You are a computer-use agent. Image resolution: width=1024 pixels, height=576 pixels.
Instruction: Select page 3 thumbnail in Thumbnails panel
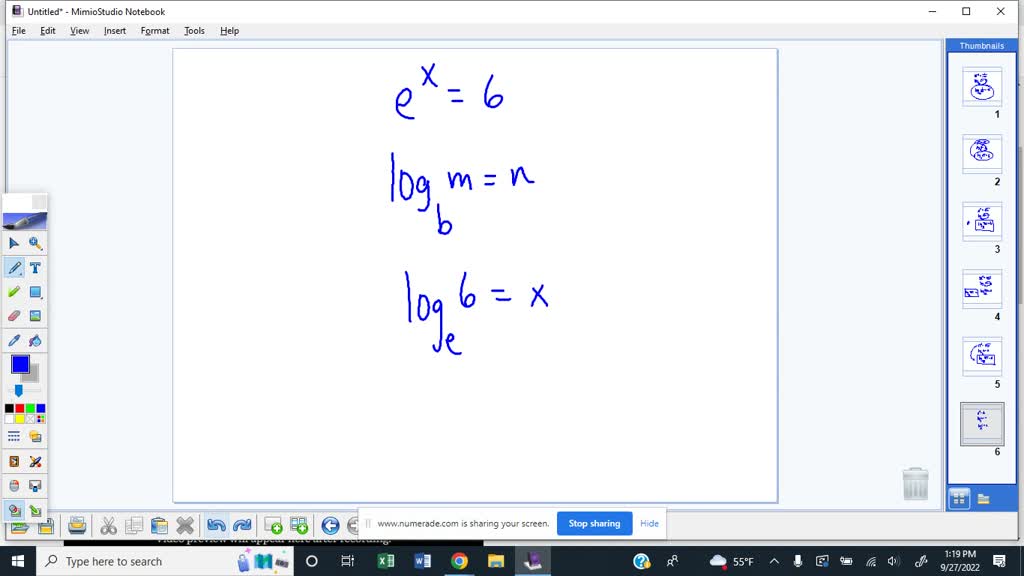[980, 222]
